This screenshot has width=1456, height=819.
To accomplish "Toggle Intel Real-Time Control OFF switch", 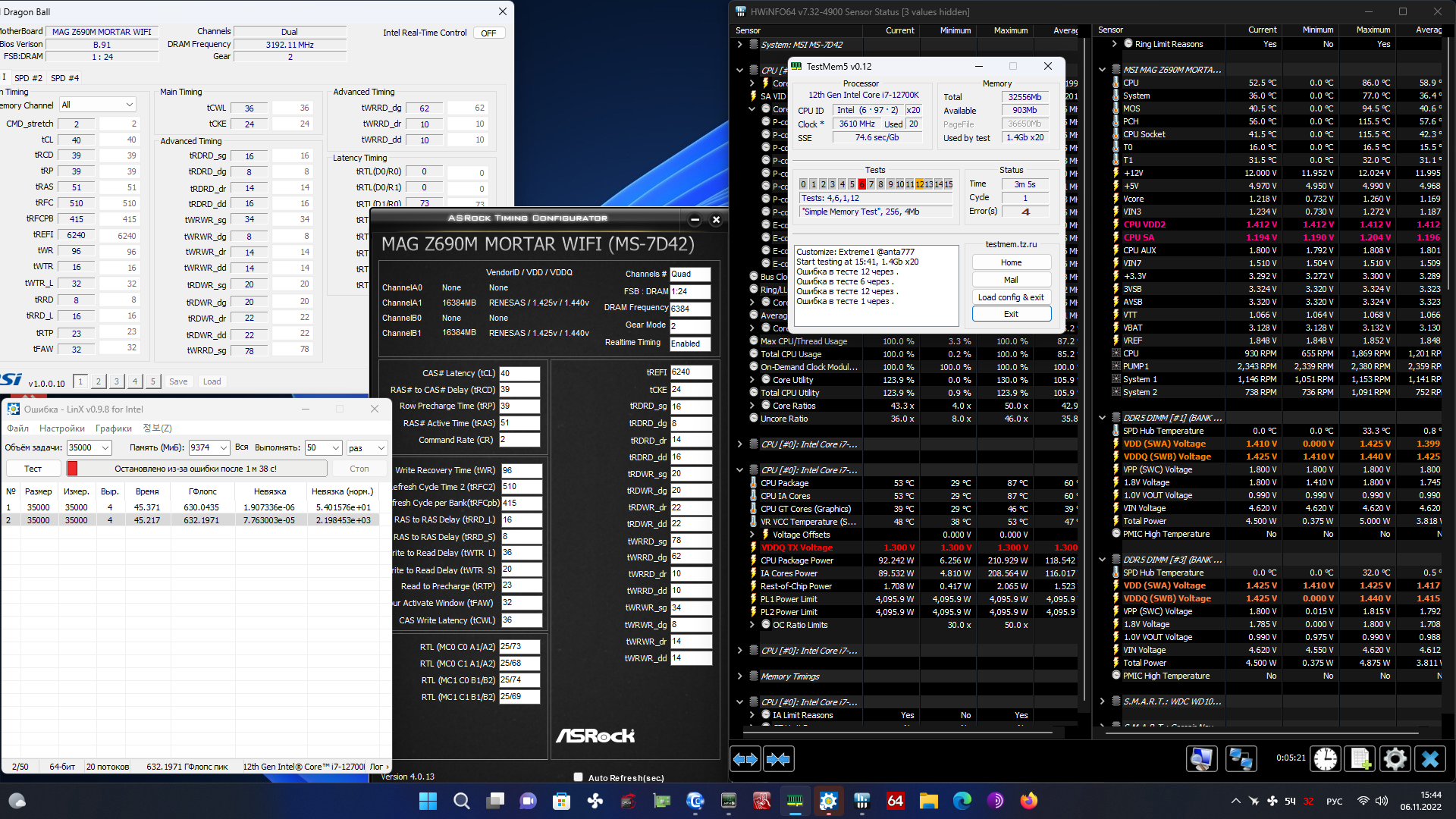I will click(x=488, y=33).
